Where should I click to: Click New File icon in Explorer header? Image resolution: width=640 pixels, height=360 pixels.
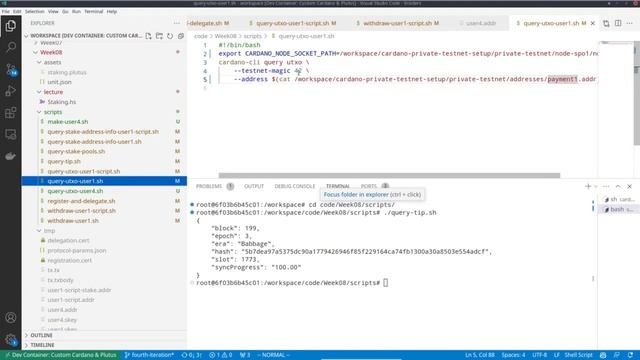click(149, 36)
